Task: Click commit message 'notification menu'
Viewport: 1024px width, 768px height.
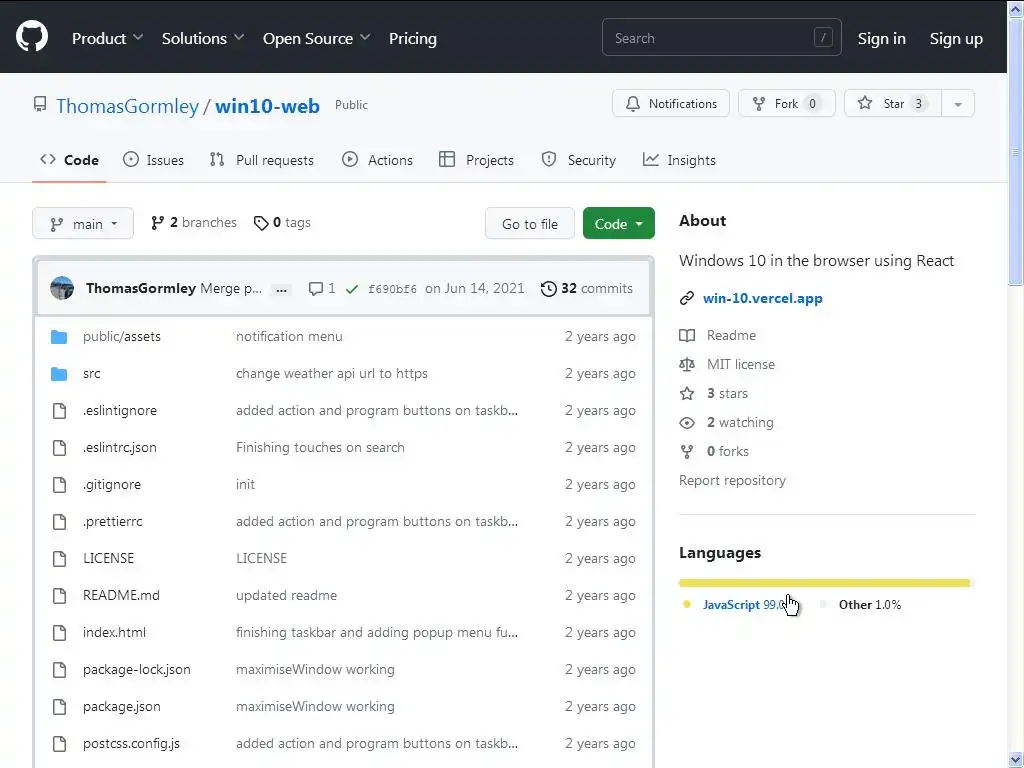Action: click(289, 336)
